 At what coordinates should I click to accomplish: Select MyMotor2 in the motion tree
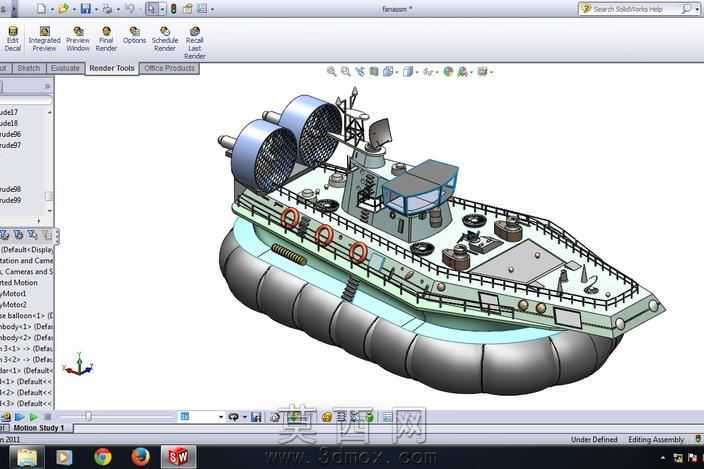coord(14,305)
